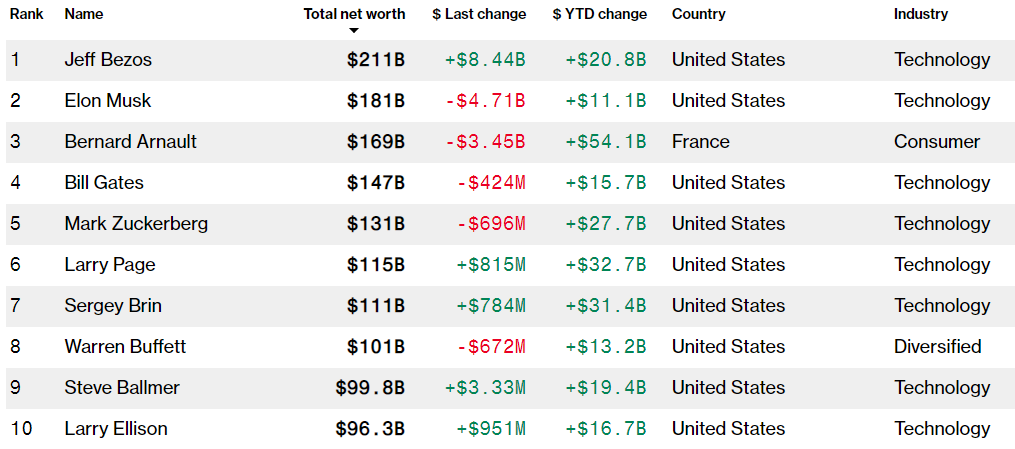Viewport: 1015px width, 449px height.
Task: Click France in the Country column
Action: (x=700, y=142)
